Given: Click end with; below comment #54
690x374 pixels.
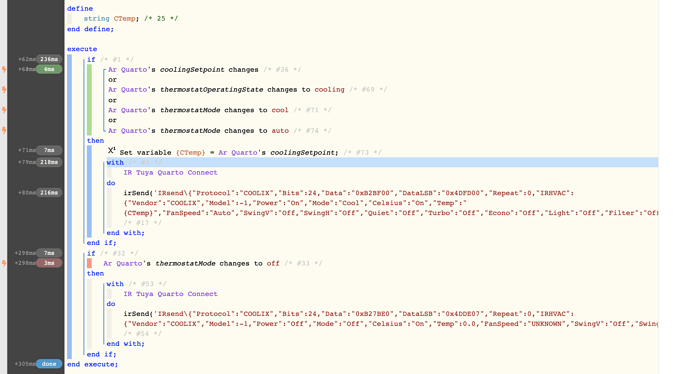Looking at the screenshot, I should click(125, 344).
